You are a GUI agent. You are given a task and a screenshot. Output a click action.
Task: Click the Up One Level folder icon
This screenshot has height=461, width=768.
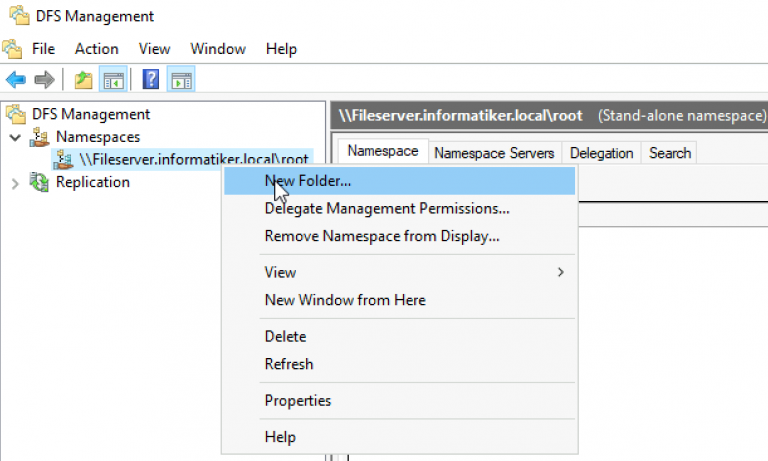click(83, 80)
